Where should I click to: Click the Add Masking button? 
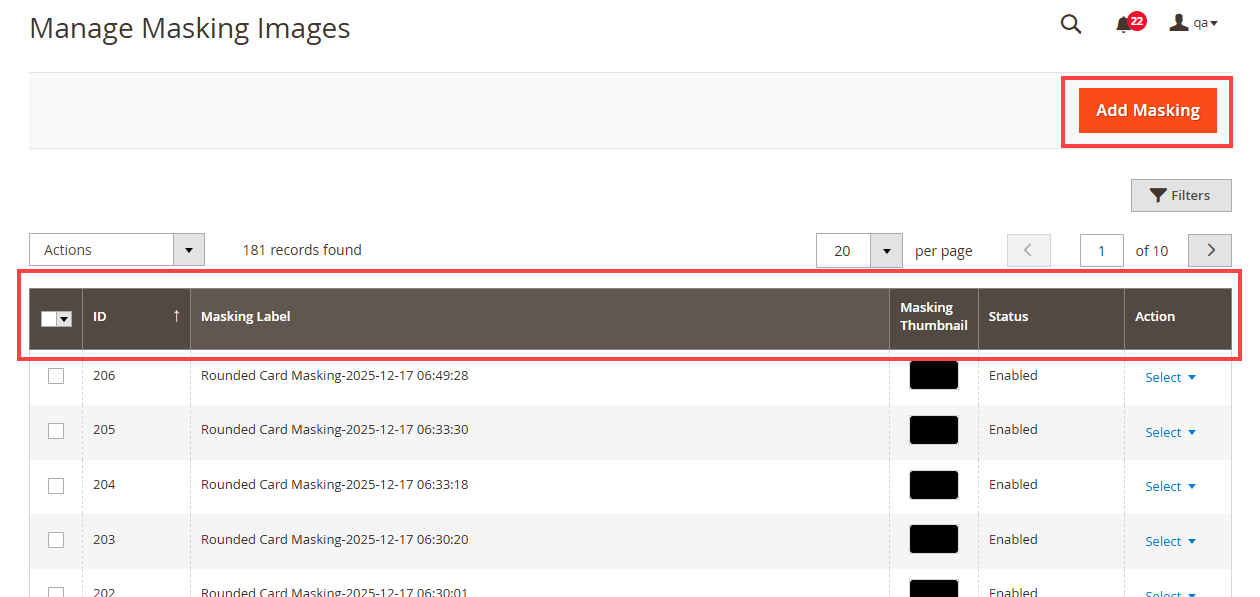[x=1147, y=110]
